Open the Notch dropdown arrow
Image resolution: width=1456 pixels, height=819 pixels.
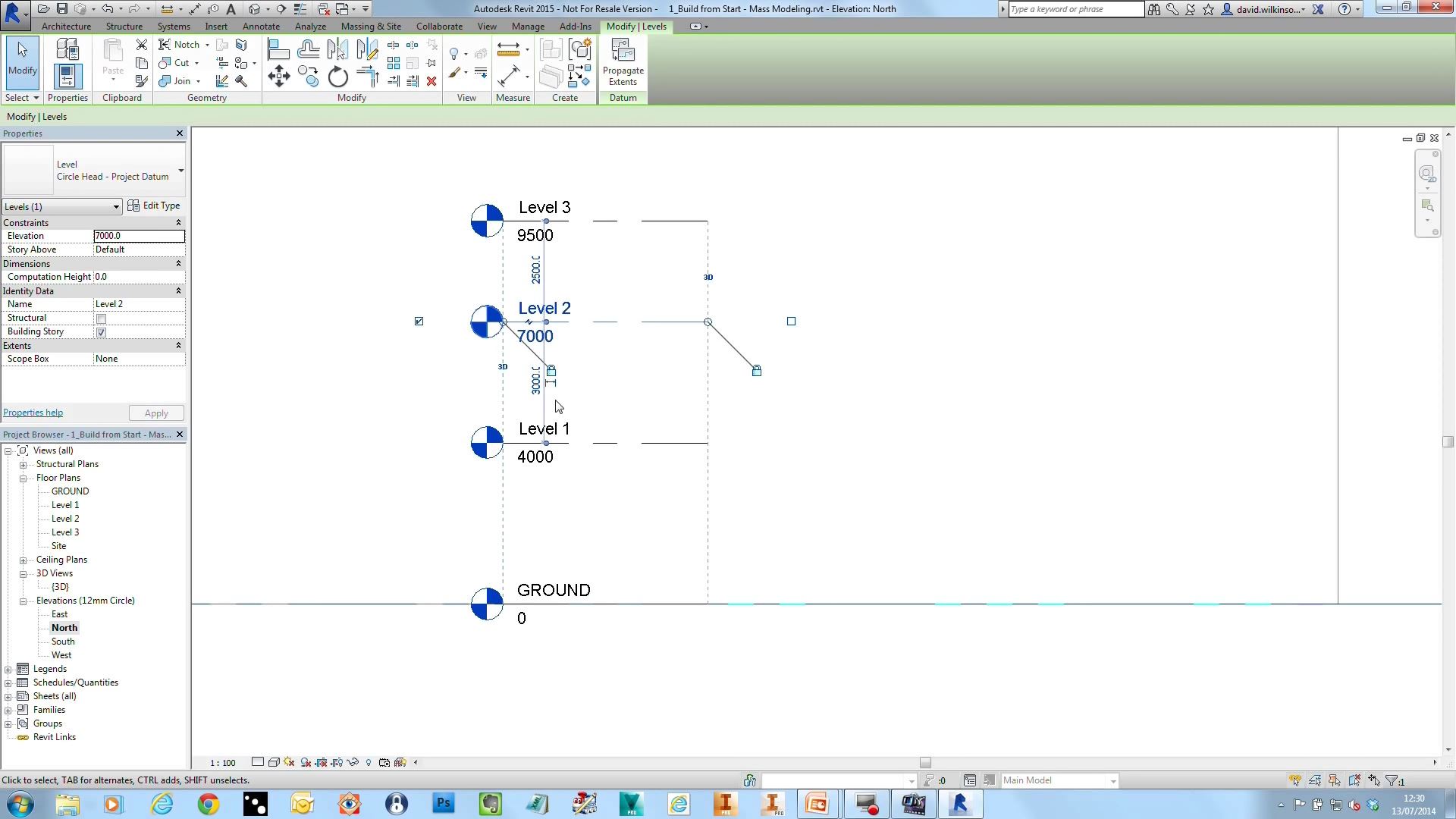click(207, 45)
